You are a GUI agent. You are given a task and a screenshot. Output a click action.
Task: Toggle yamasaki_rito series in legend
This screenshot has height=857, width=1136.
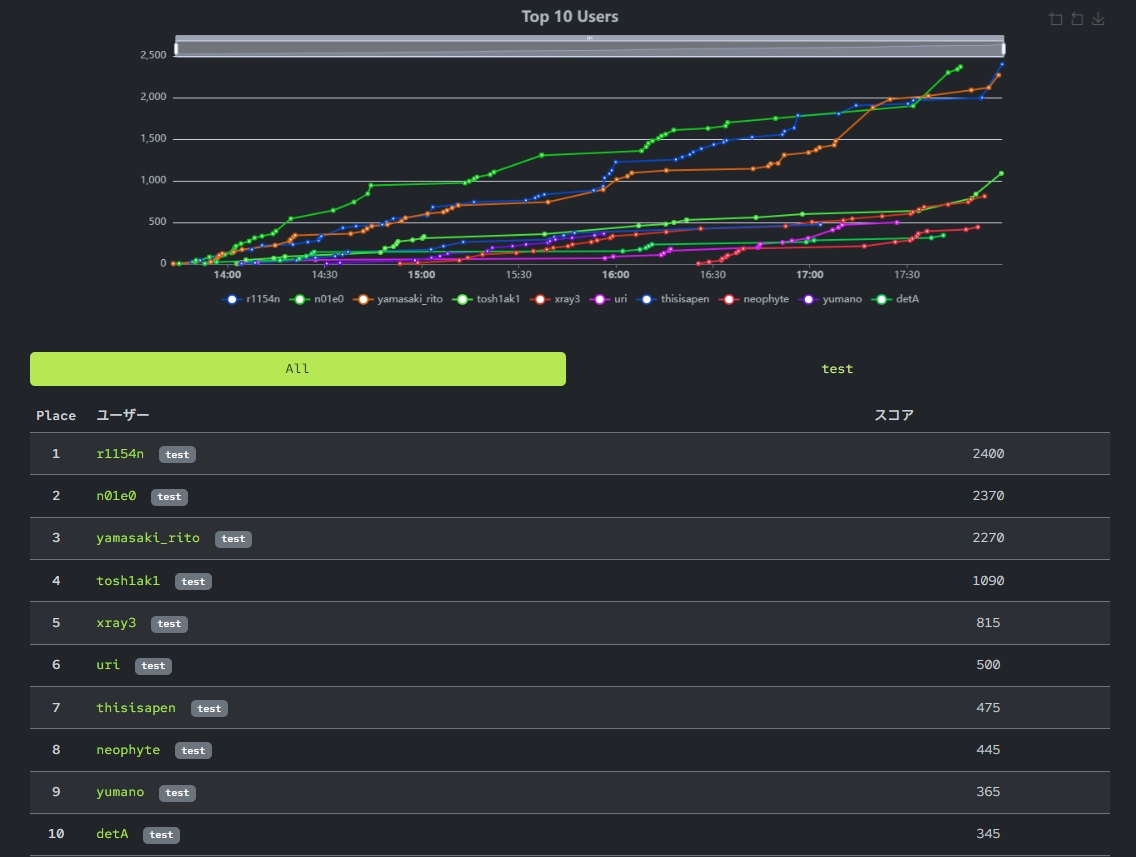(x=398, y=299)
